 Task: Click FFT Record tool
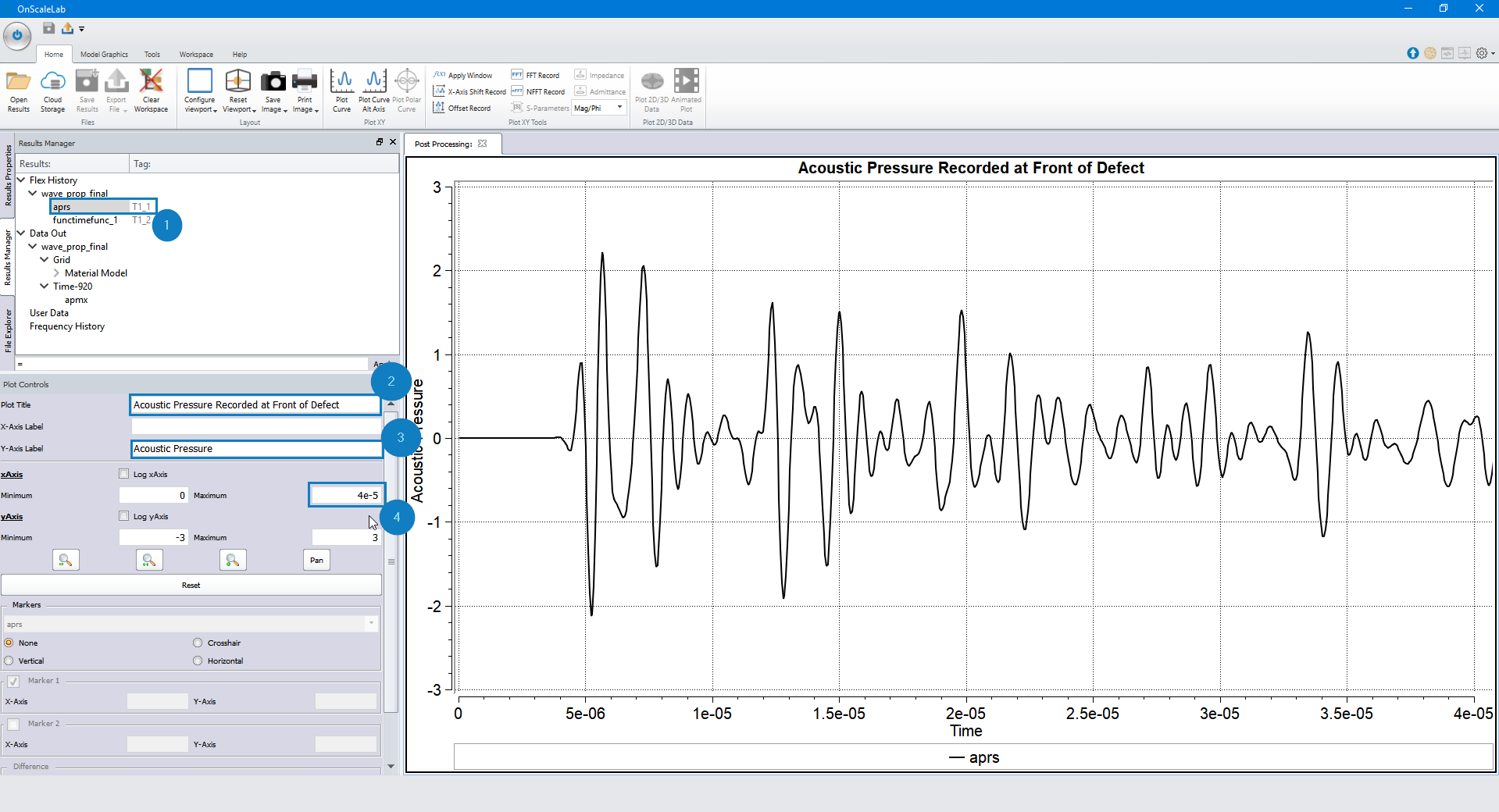coord(536,75)
